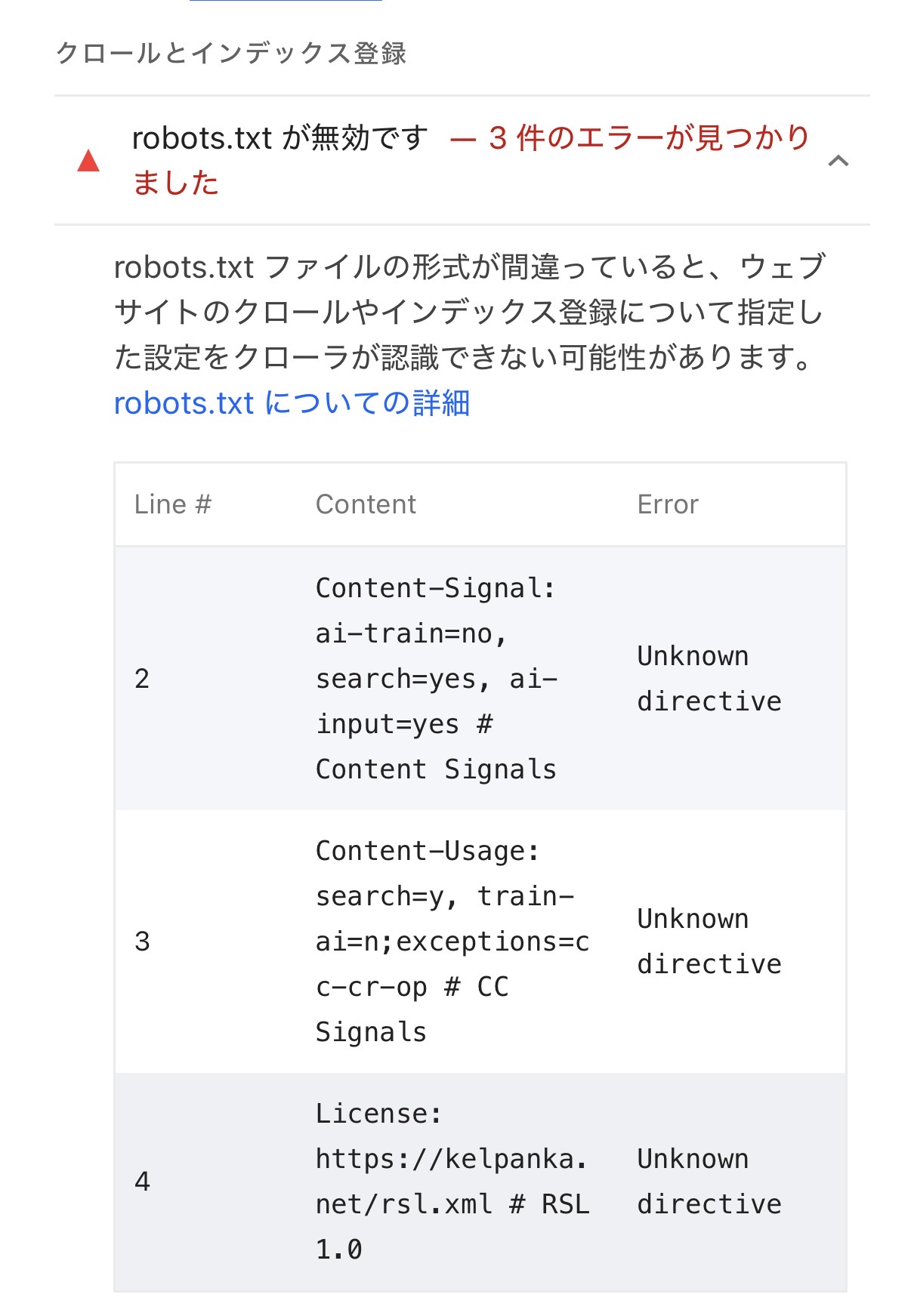Collapse the robots.txt audit using the chevron
Viewport: 911px width, 1316px height.
coord(838,161)
